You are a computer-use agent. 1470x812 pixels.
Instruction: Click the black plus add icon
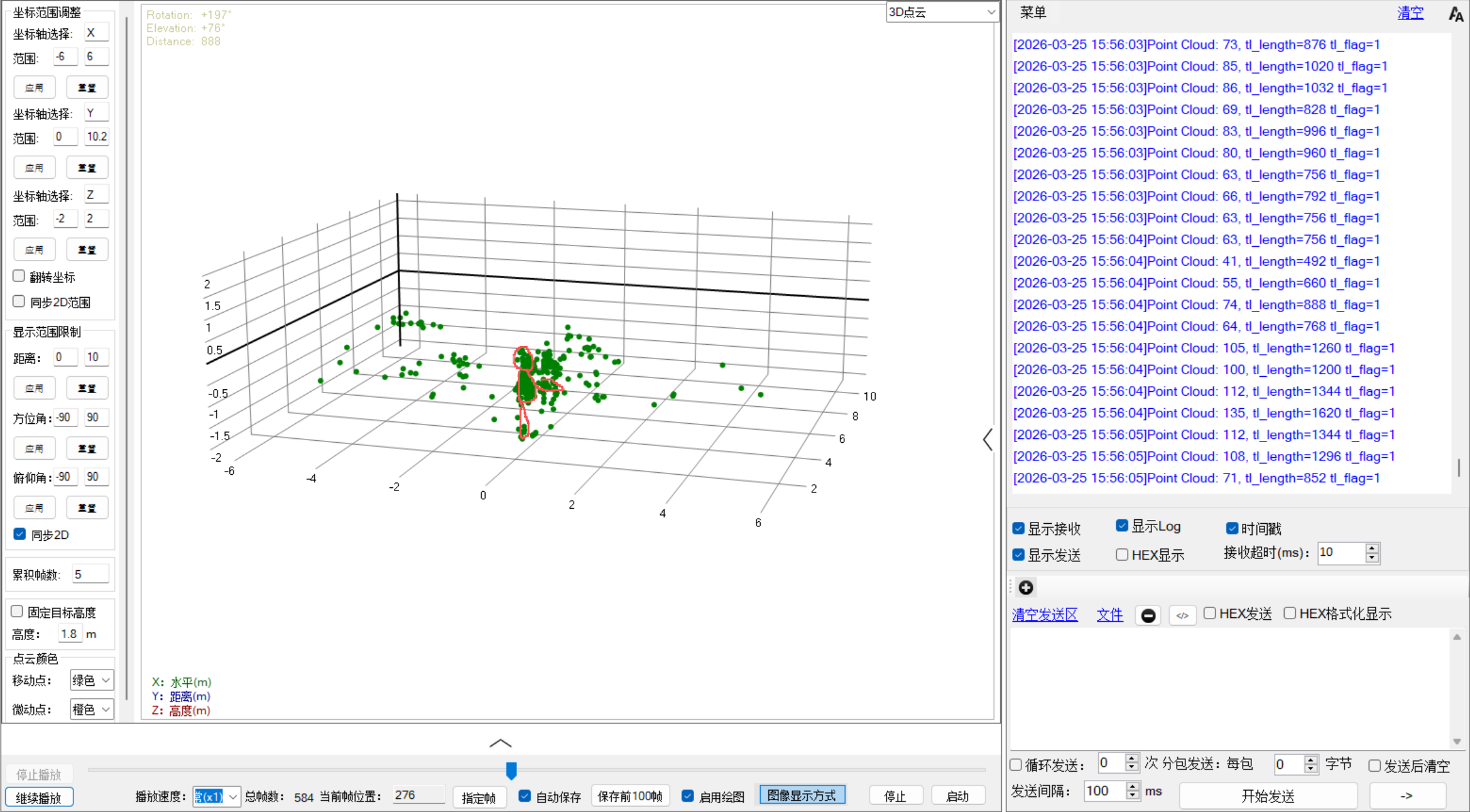click(x=1026, y=588)
